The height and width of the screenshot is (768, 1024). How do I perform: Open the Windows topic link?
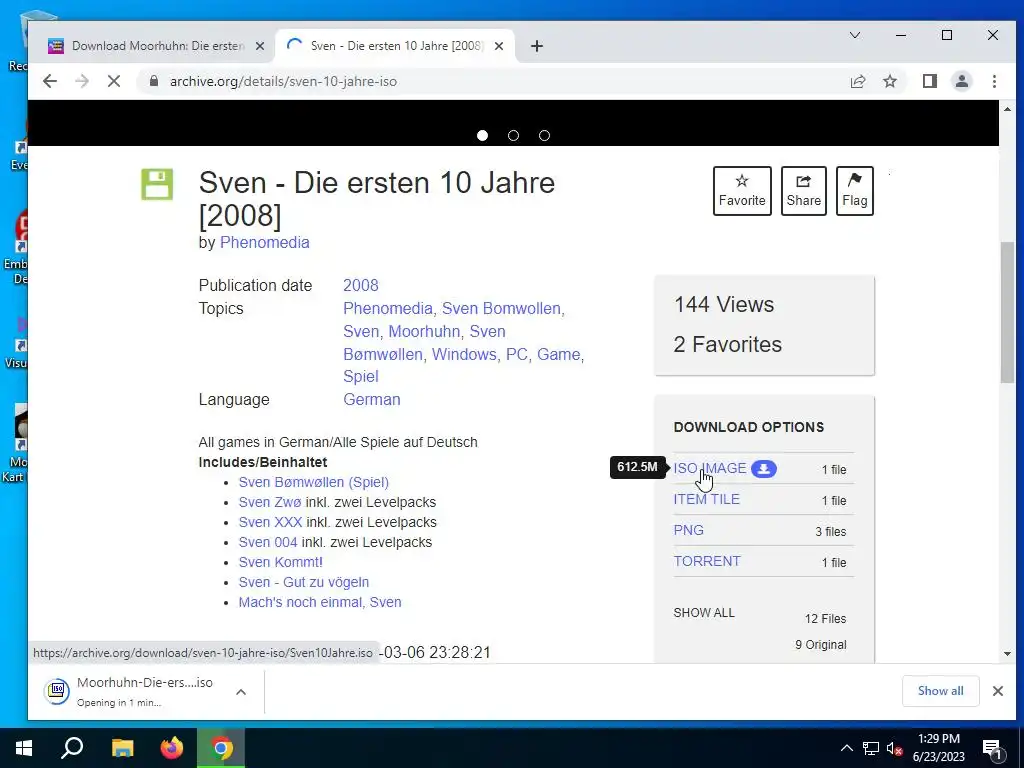pos(464,354)
